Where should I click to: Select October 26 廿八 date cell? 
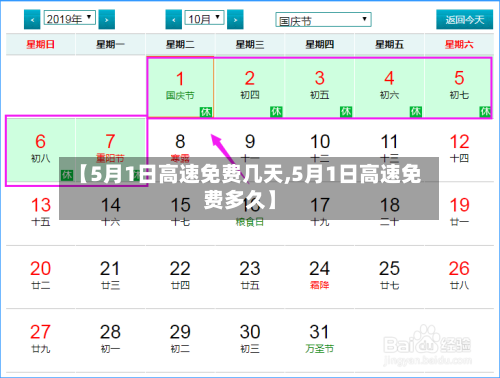459,277
